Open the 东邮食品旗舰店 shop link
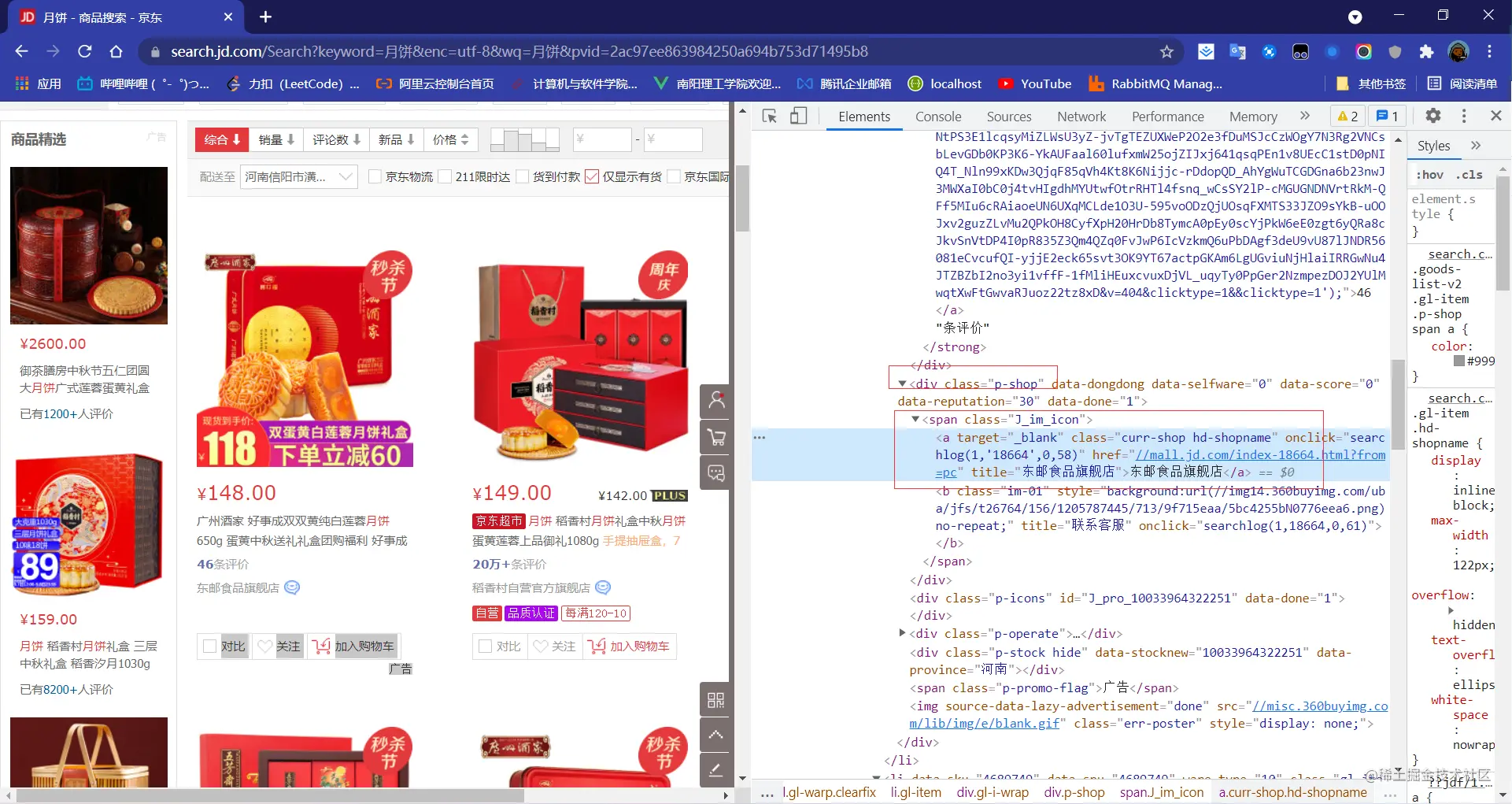The image size is (1512, 804). tap(238, 587)
